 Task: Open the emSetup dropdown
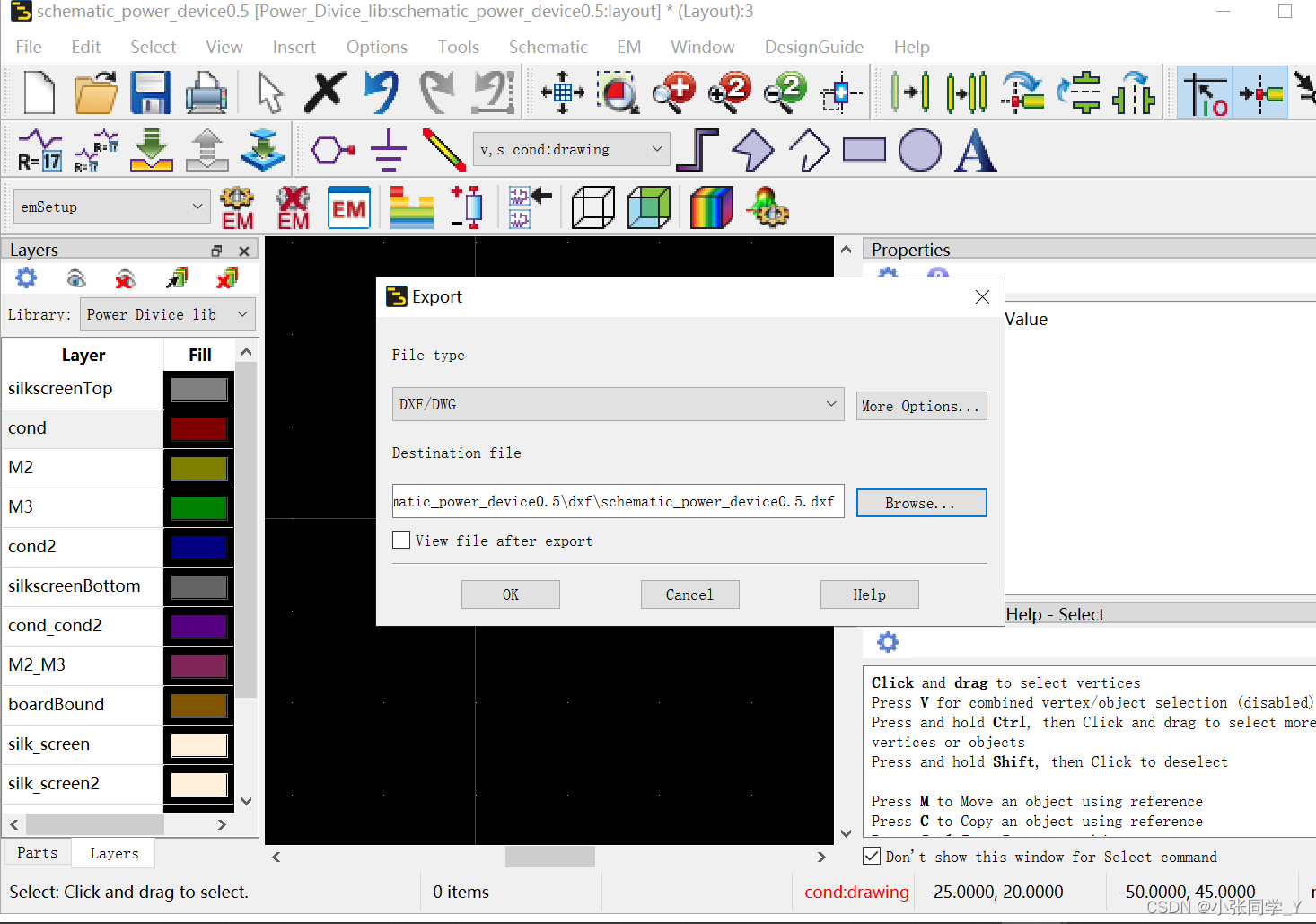click(112, 207)
